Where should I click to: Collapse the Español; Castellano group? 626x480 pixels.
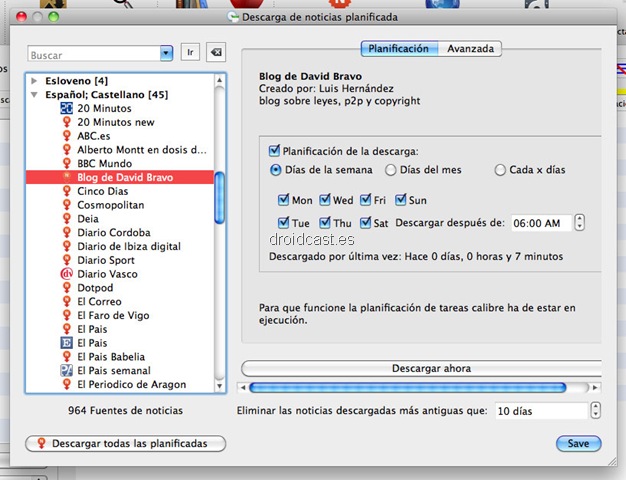tap(35, 95)
